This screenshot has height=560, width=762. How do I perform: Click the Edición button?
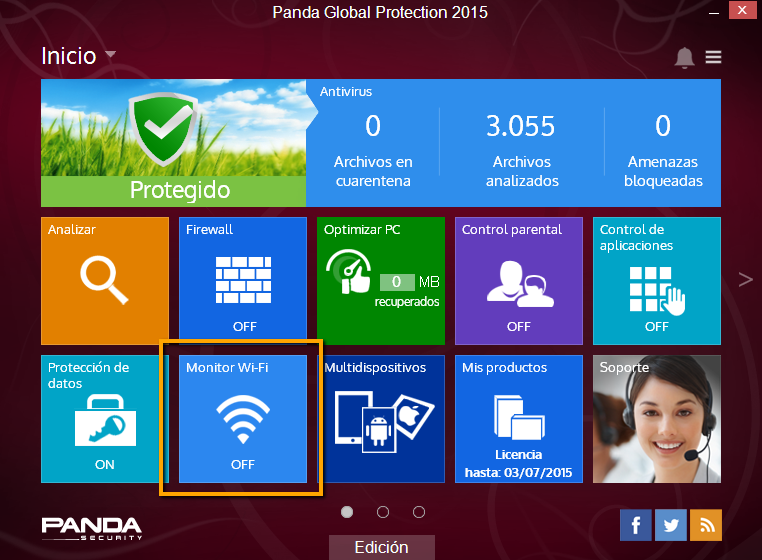click(x=381, y=547)
